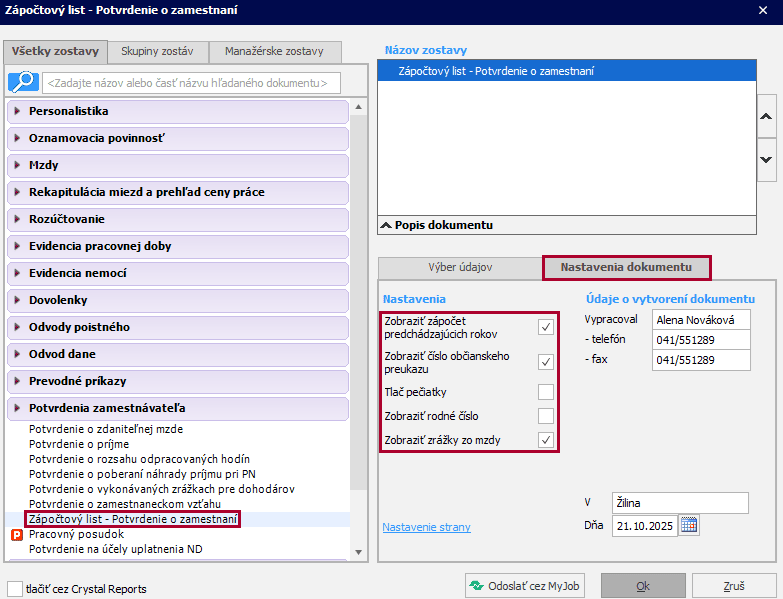Open the calendar date picker icon

tap(689, 525)
